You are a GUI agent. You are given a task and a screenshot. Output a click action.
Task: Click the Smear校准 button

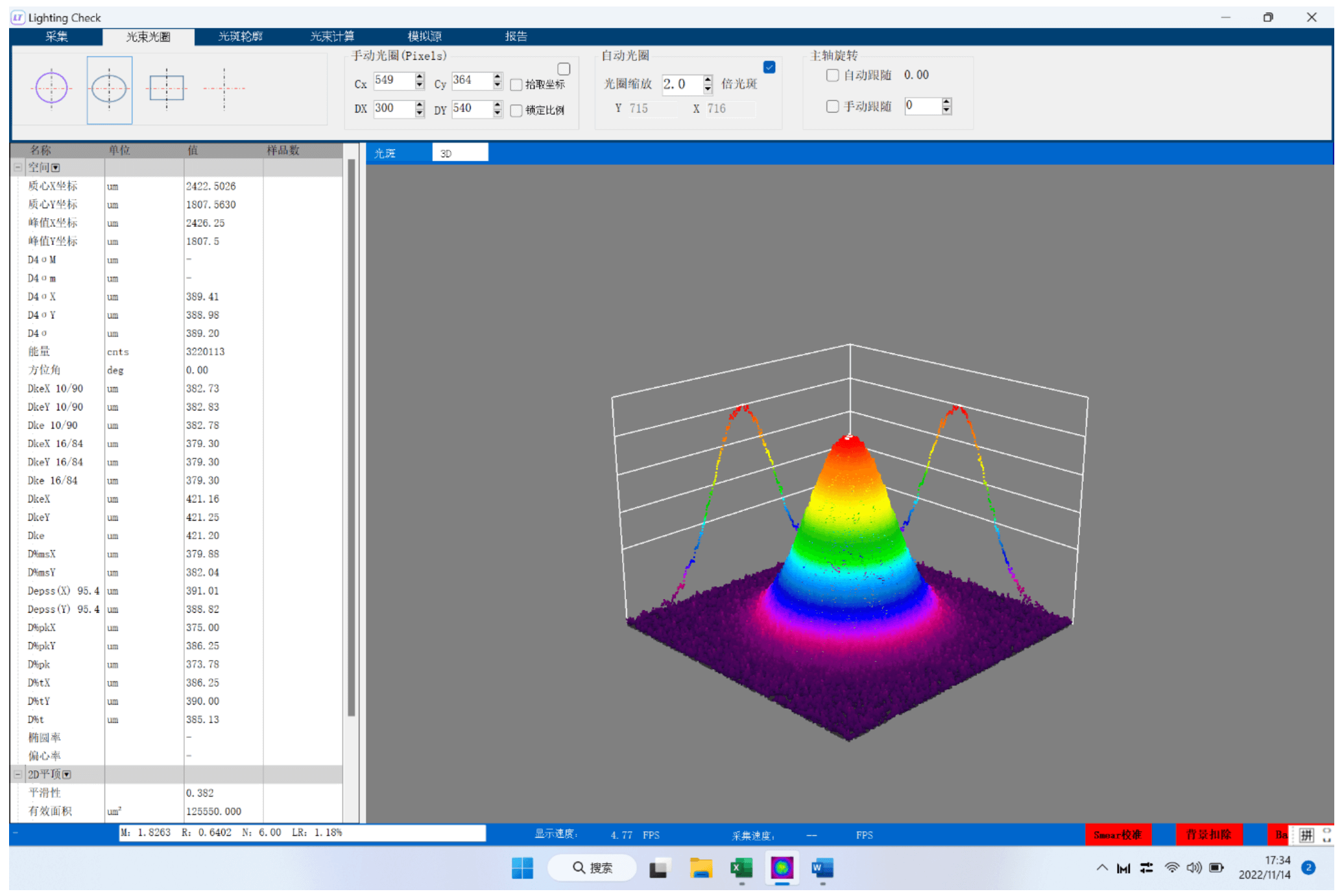tap(1117, 834)
